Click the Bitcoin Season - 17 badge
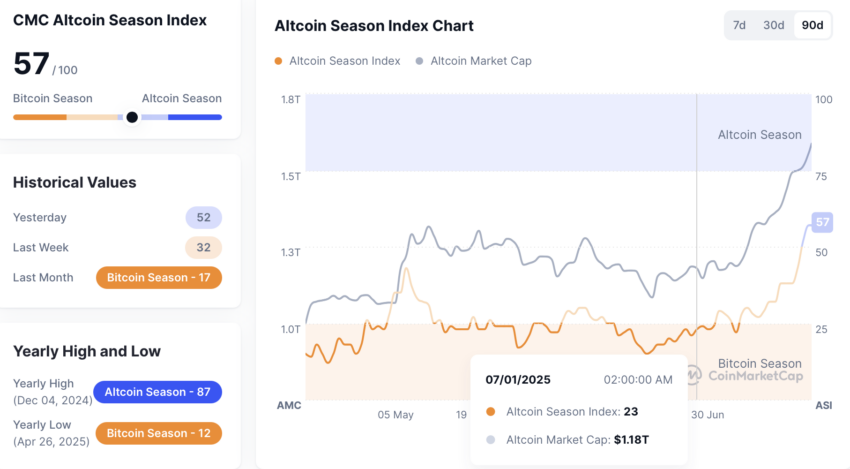 159,278
